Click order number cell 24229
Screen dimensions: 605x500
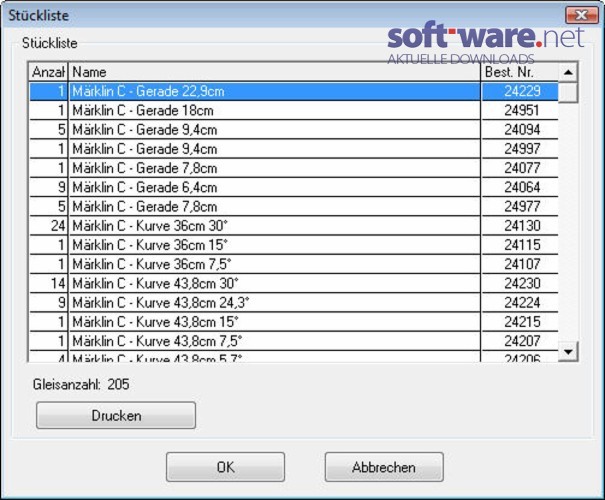520,91
